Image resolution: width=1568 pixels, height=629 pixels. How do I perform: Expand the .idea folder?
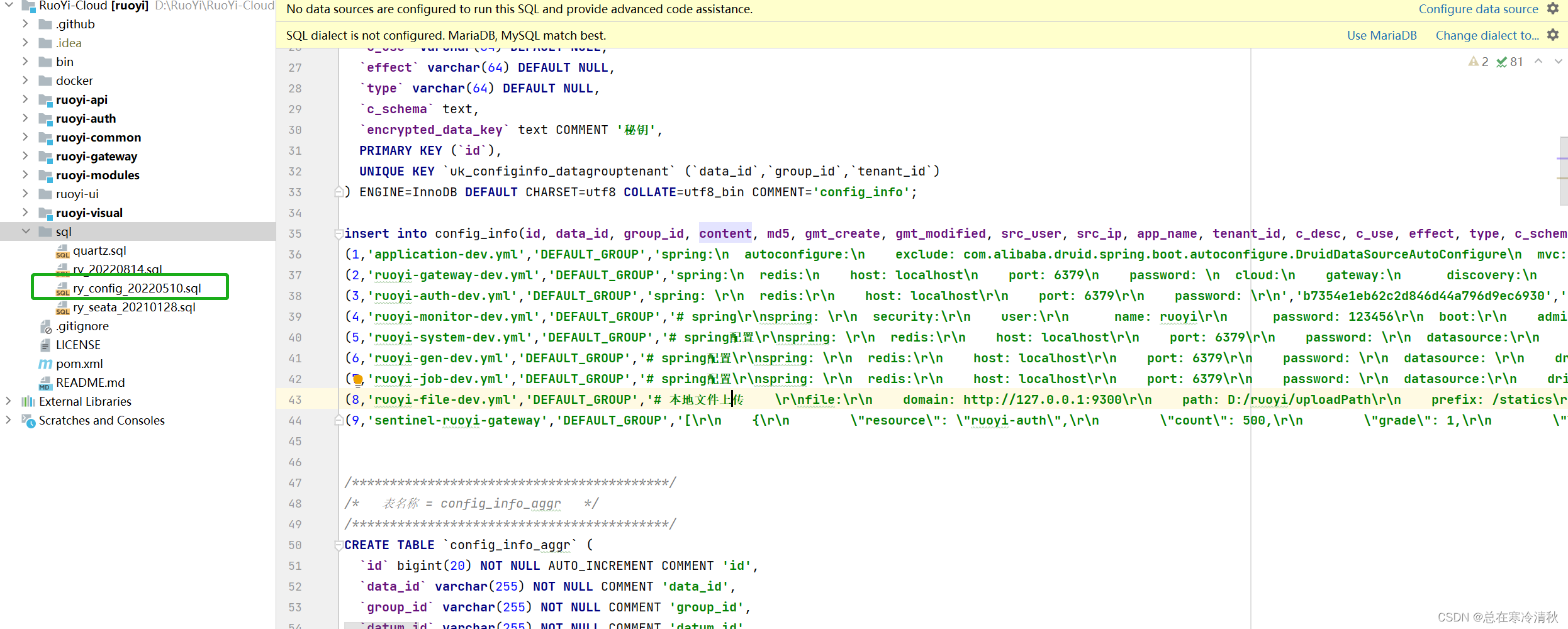tap(25, 43)
